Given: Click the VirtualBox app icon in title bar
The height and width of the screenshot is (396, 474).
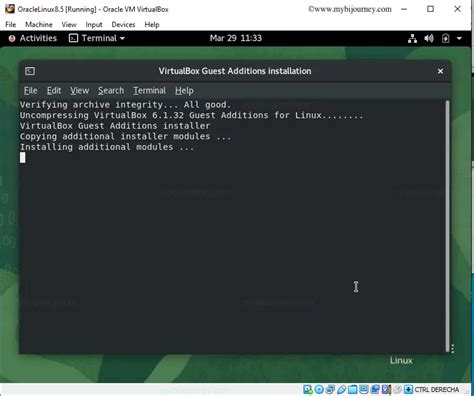Looking at the screenshot, I should click(x=10, y=9).
